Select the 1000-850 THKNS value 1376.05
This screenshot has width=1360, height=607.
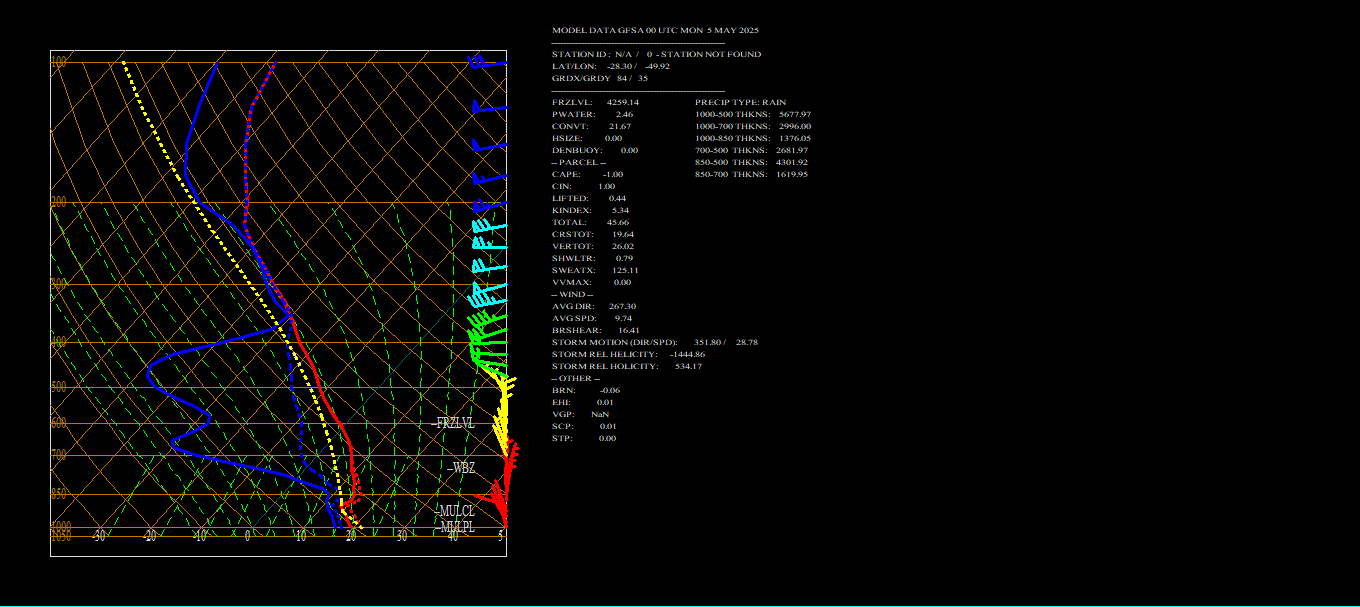[x=795, y=138]
